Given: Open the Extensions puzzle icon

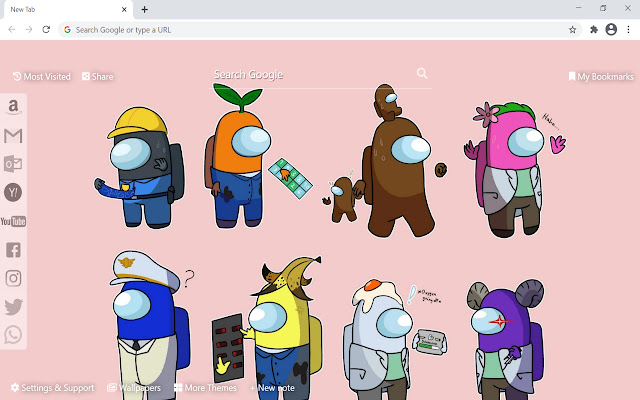Looking at the screenshot, I should point(594,30).
